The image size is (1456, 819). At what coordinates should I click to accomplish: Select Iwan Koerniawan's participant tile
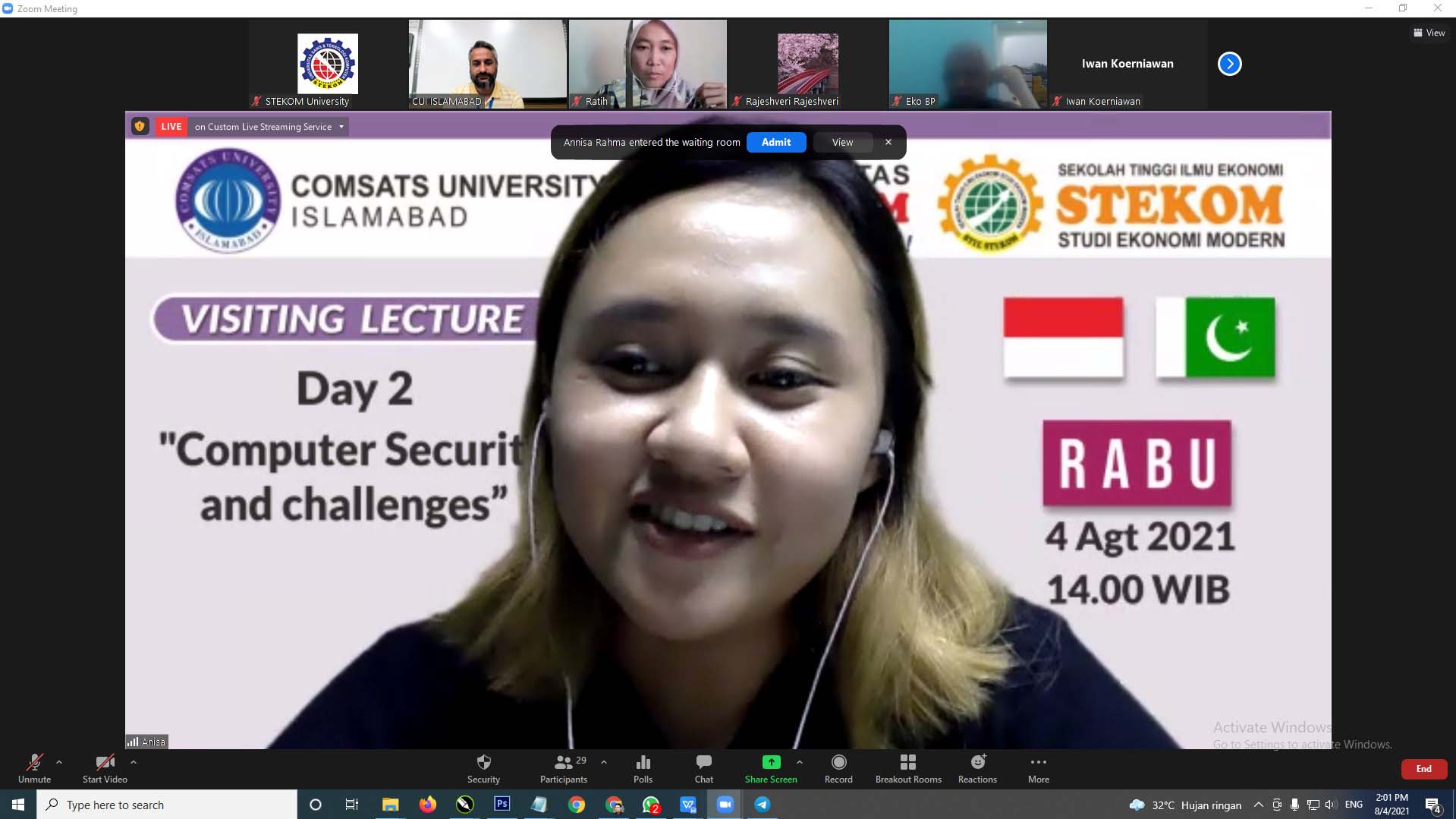coord(1128,64)
